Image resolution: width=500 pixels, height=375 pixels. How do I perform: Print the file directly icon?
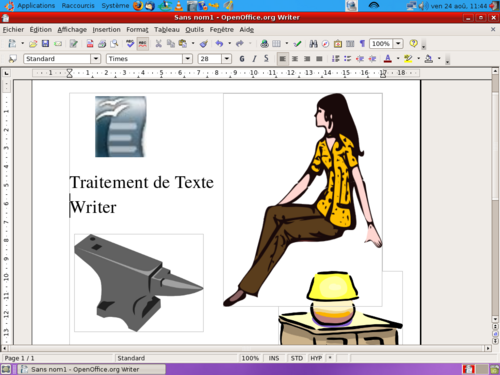click(102, 44)
